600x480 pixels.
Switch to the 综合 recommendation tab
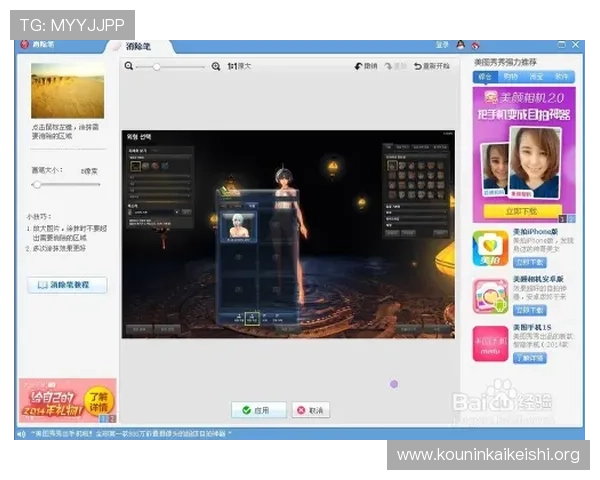[x=486, y=76]
